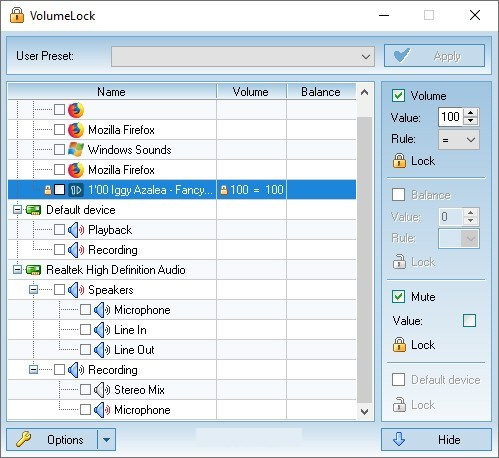This screenshot has height=458, width=499.
Task: Toggle the Mute Value checkbox
Action: click(x=469, y=321)
